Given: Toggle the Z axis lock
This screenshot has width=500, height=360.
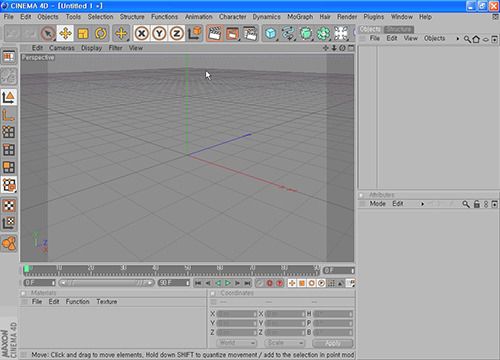Looking at the screenshot, I should coord(176,33).
